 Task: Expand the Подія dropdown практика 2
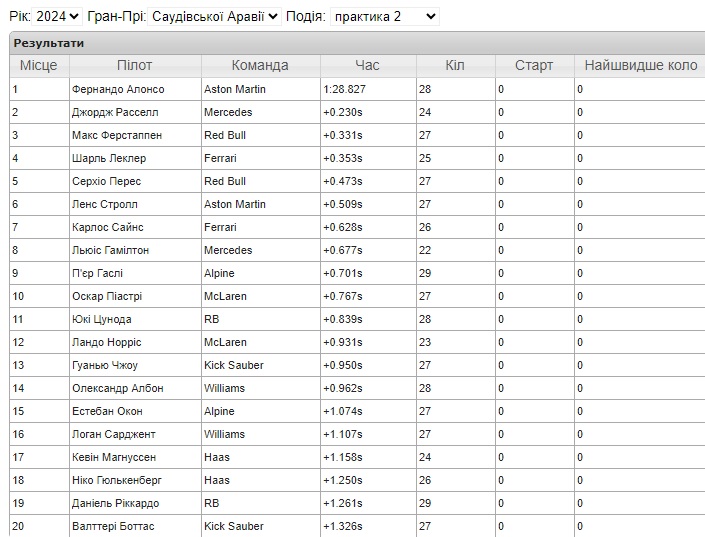pos(384,16)
